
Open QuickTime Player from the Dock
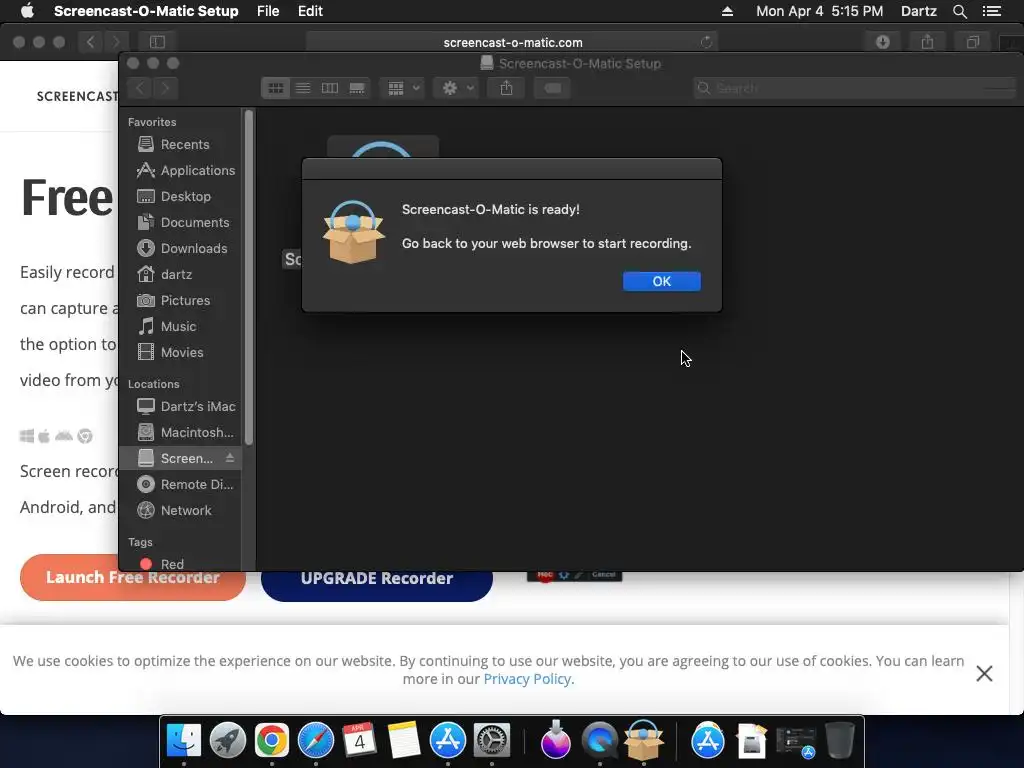(x=600, y=741)
